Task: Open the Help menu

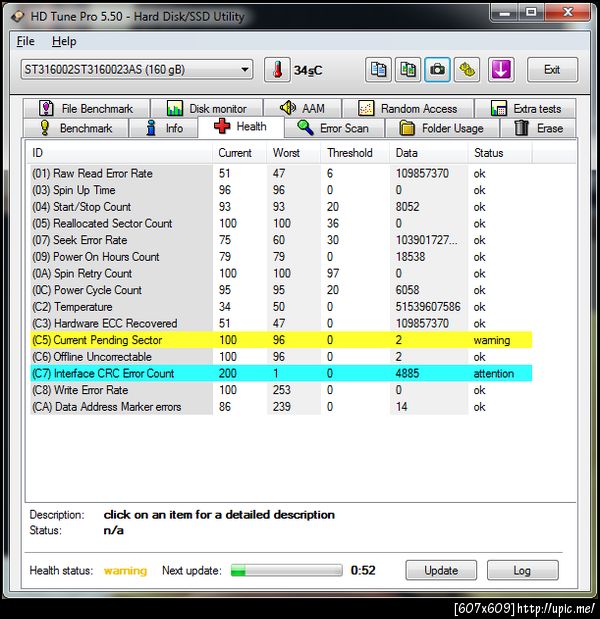Action: pyautogui.click(x=64, y=41)
